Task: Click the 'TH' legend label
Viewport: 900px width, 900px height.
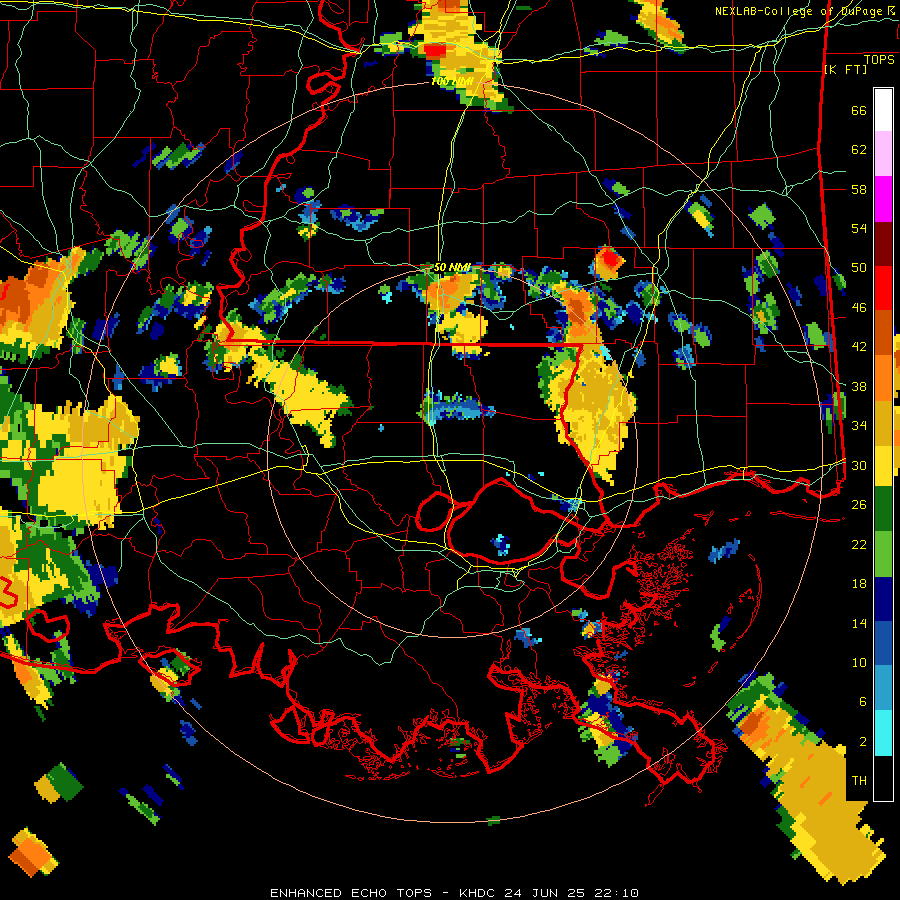Action: click(x=859, y=781)
